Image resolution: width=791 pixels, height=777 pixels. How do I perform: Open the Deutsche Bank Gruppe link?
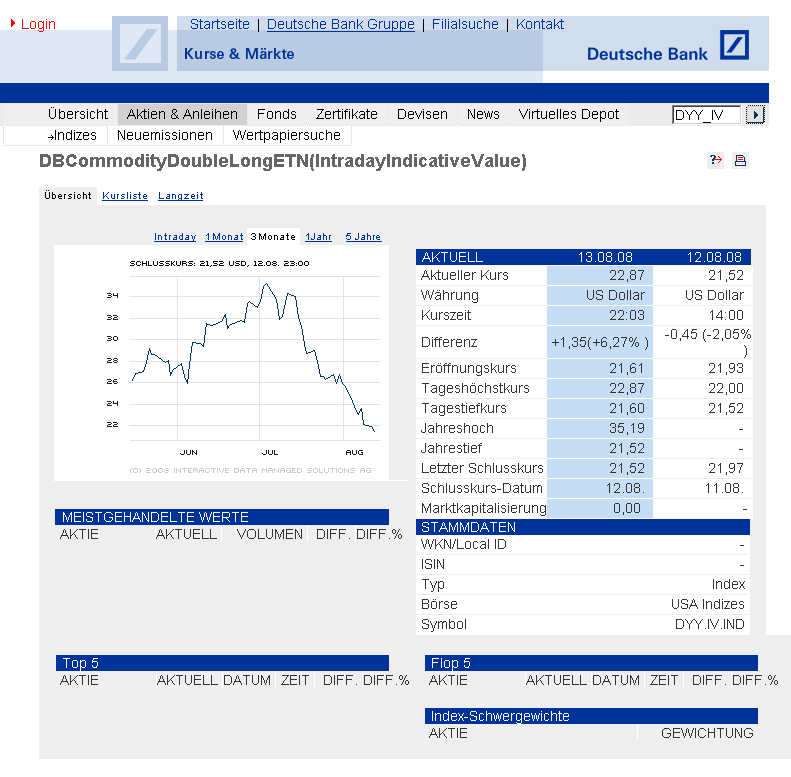[x=341, y=24]
